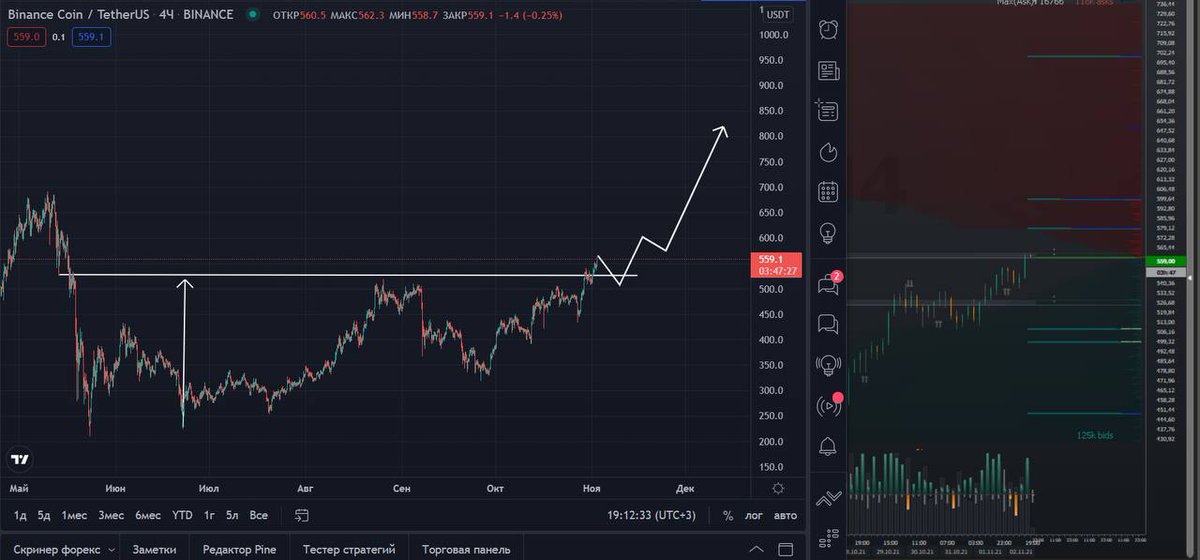
Task: Click the Авг month label on time axis
Action: click(x=305, y=488)
